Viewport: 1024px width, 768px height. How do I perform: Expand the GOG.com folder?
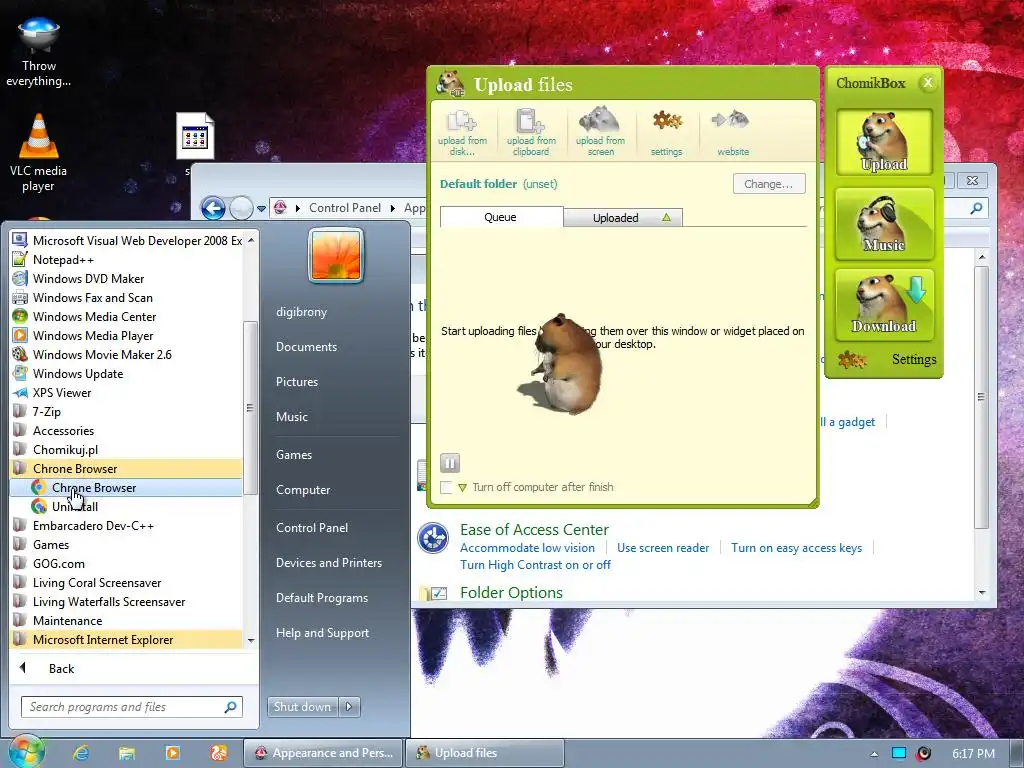pyautogui.click(x=125, y=564)
